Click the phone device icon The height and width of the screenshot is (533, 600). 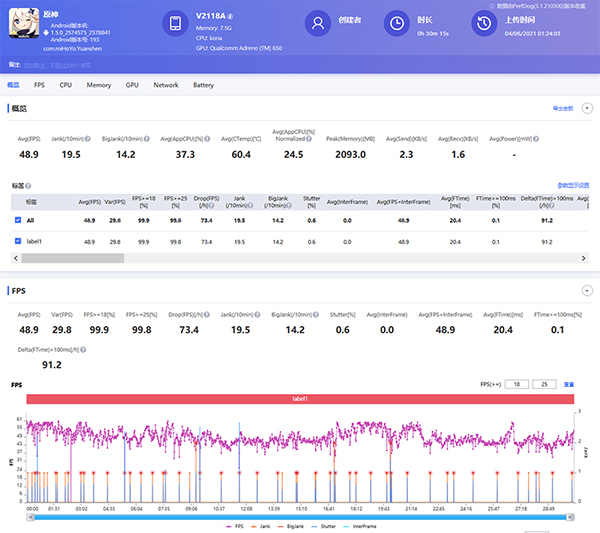pyautogui.click(x=175, y=24)
